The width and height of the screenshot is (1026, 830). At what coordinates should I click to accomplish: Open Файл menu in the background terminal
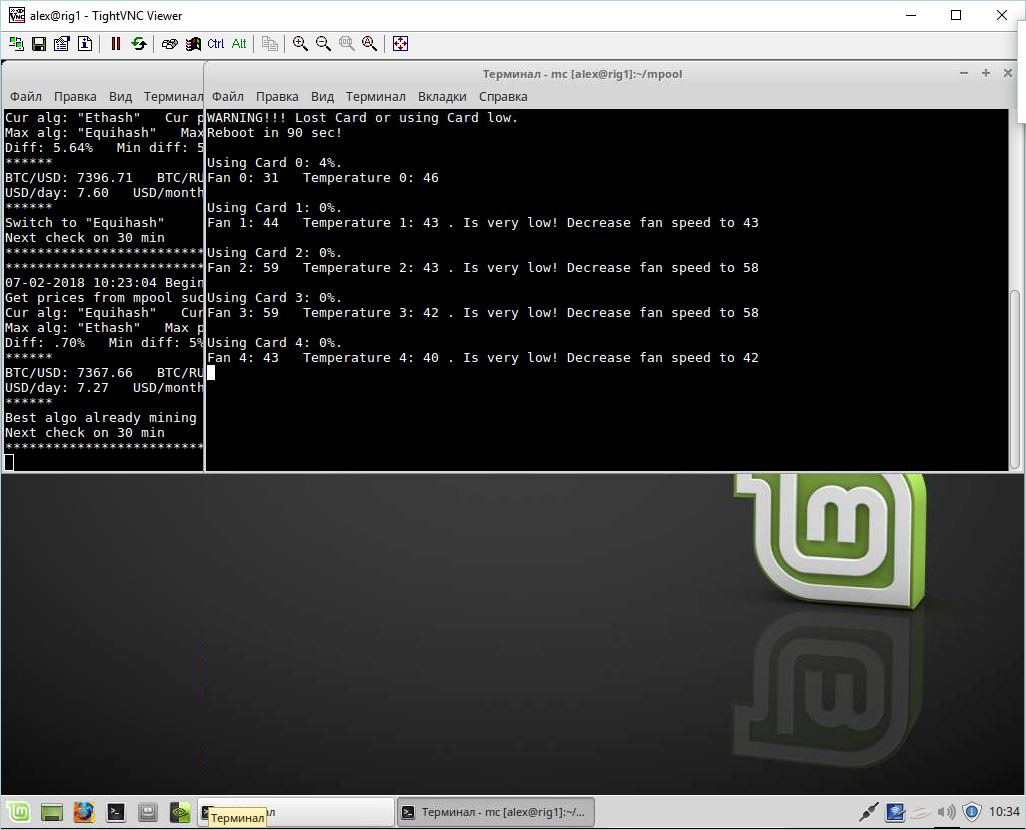[26, 97]
